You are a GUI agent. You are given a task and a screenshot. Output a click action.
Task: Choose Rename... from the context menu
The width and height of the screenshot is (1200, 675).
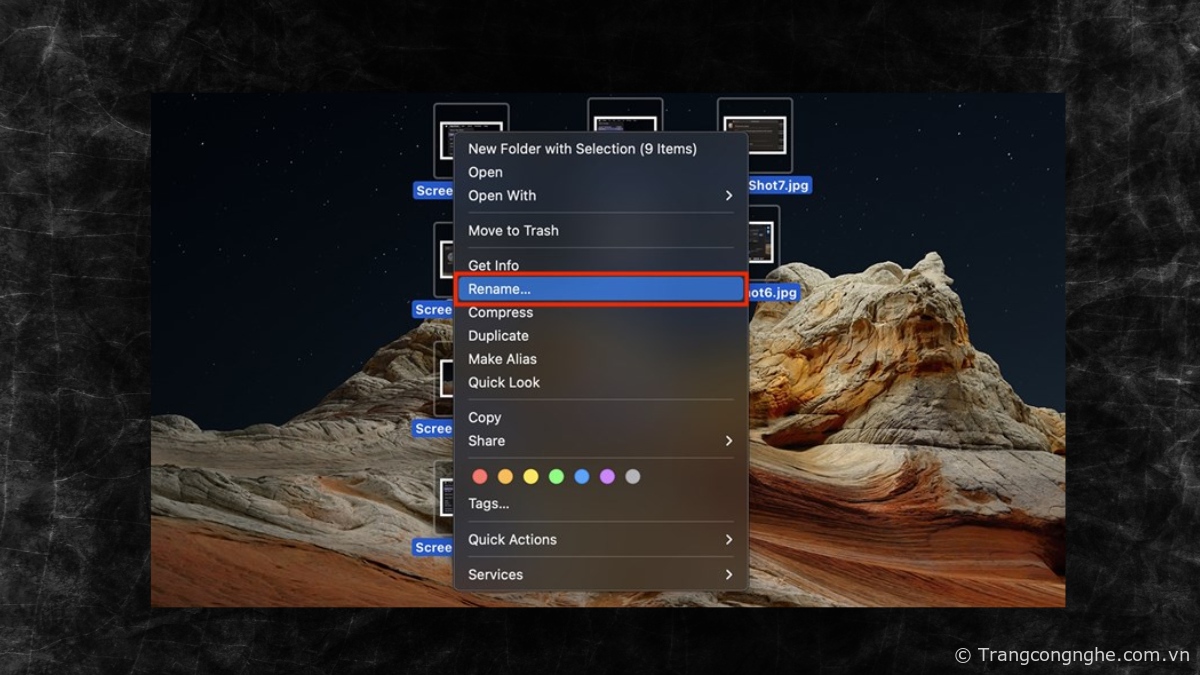600,289
